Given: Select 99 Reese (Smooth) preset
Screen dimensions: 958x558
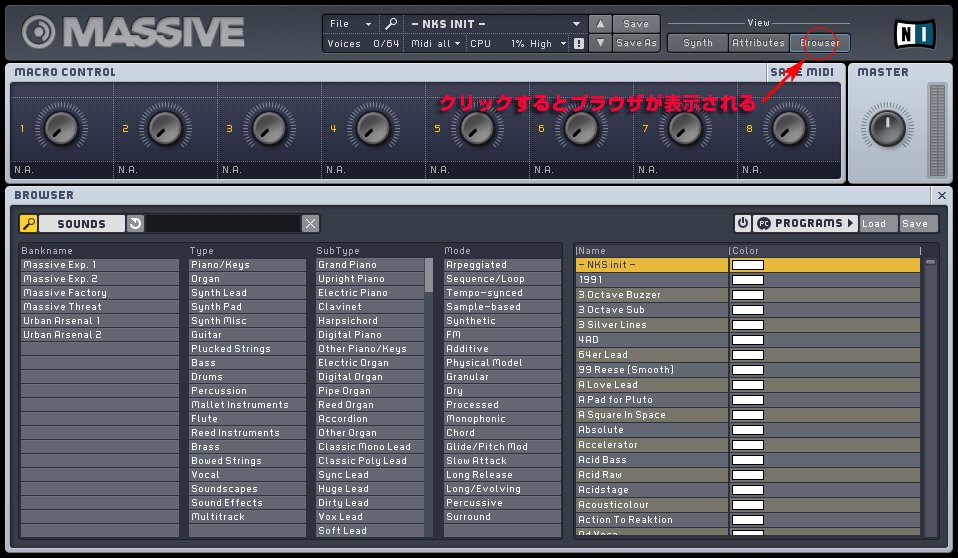Looking at the screenshot, I should tap(652, 370).
